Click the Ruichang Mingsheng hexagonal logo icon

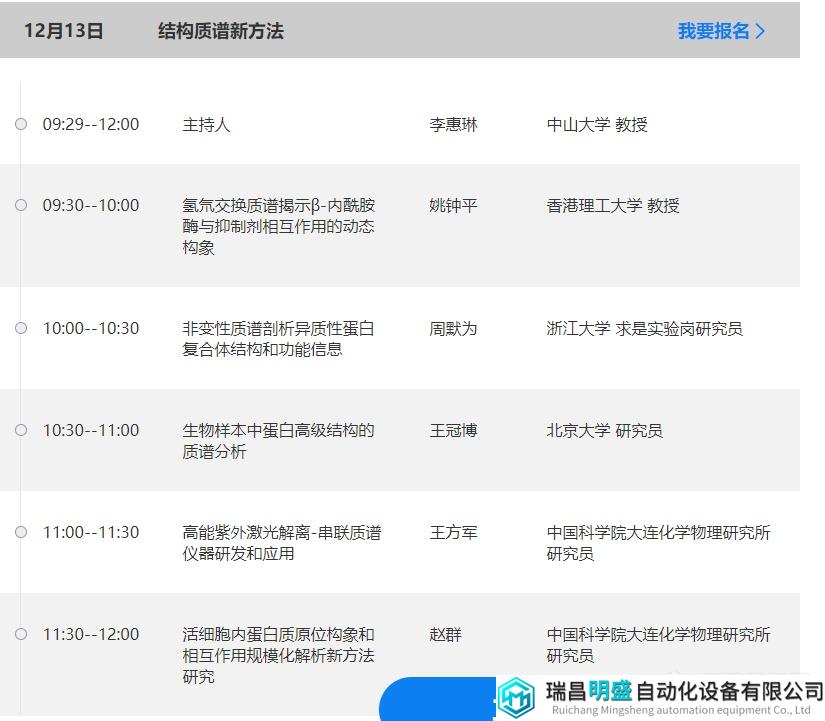click(x=516, y=697)
